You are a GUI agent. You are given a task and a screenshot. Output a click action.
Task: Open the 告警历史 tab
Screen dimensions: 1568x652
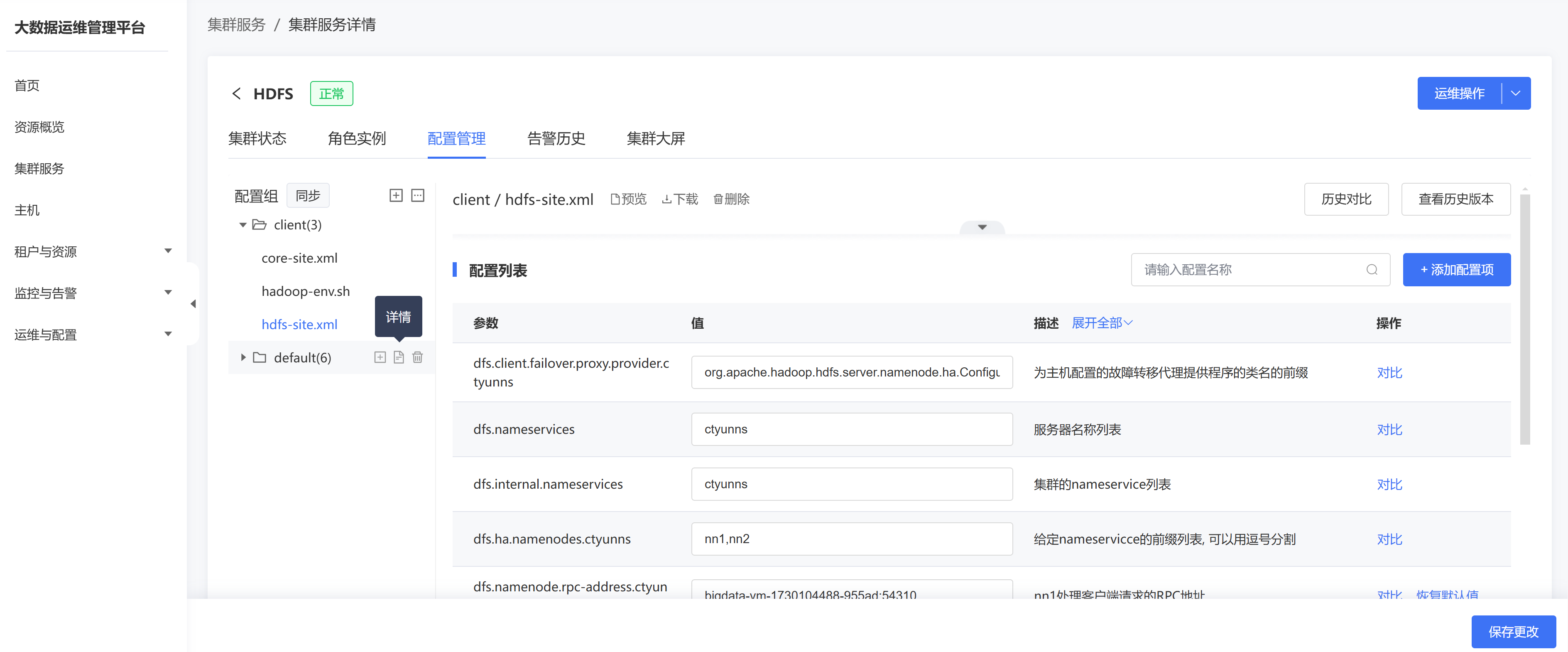(556, 138)
